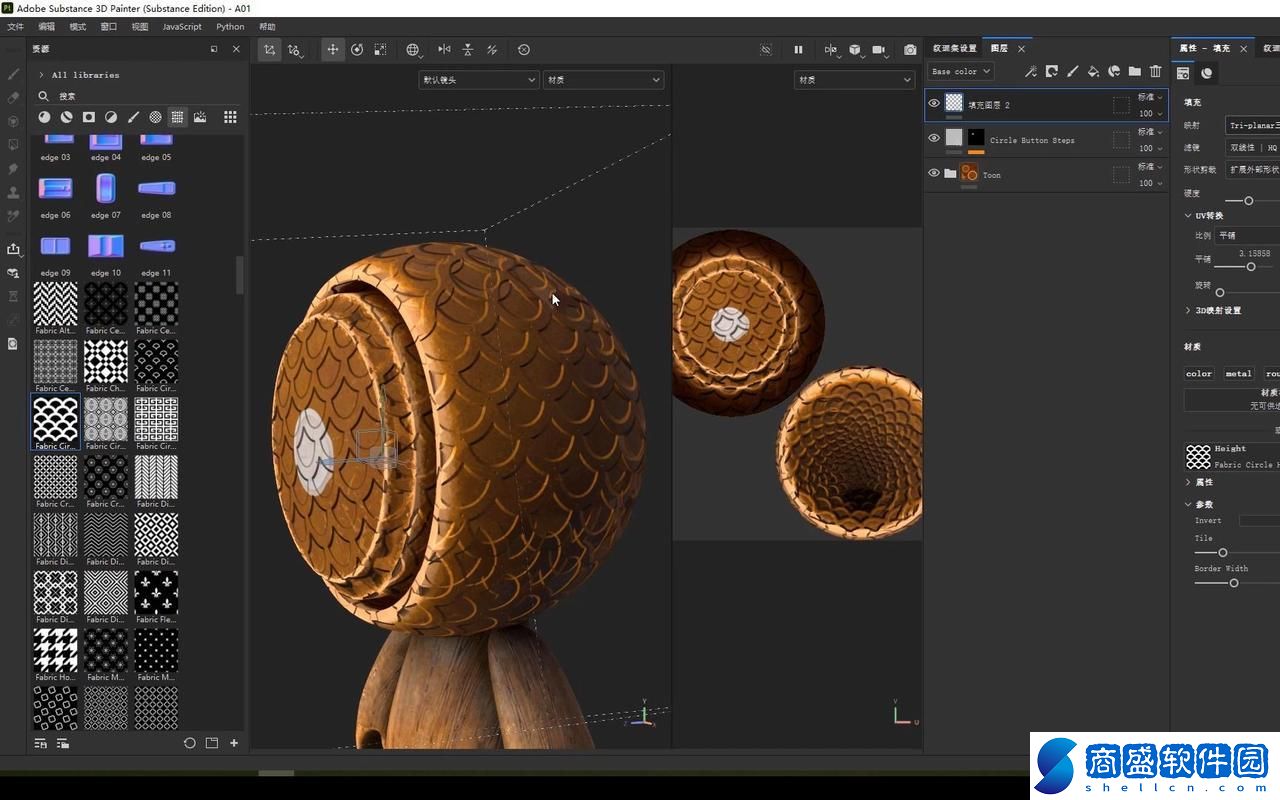Open the 帮助 menu

pos(267,27)
